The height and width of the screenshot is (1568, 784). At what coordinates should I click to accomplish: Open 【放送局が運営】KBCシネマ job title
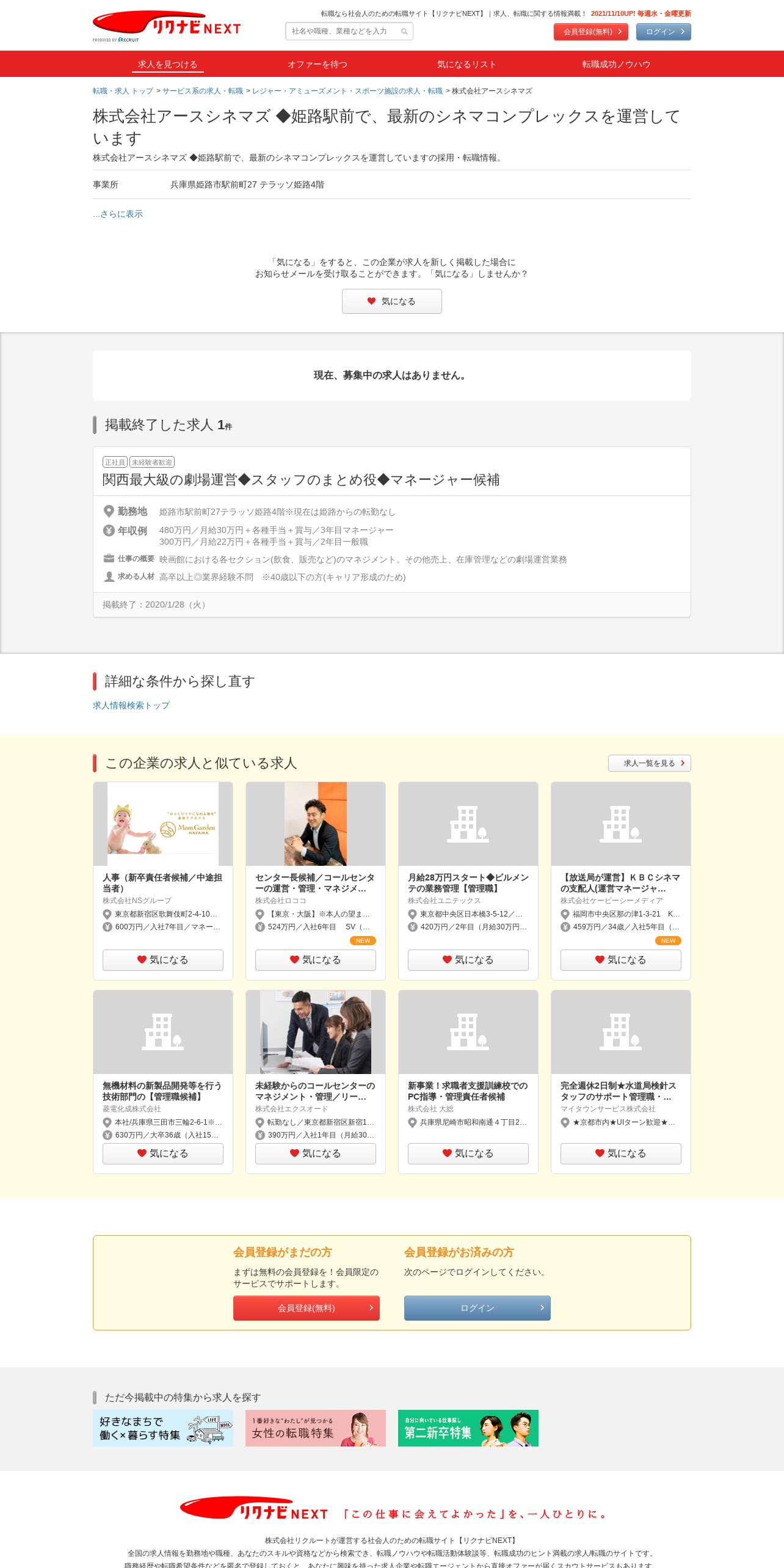pos(620,883)
